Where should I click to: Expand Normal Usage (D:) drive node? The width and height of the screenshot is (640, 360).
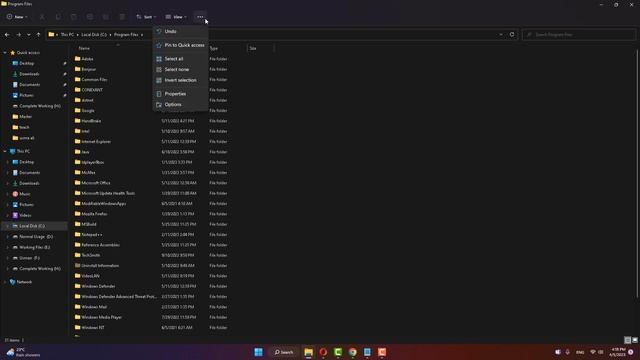(7, 237)
